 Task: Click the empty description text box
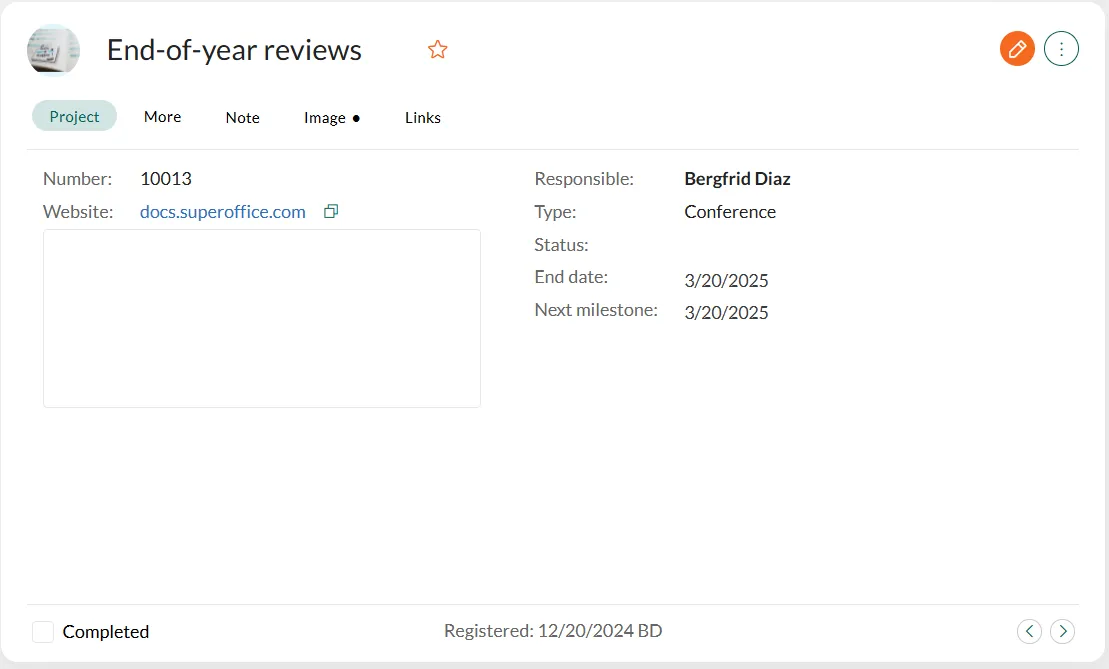click(x=261, y=318)
